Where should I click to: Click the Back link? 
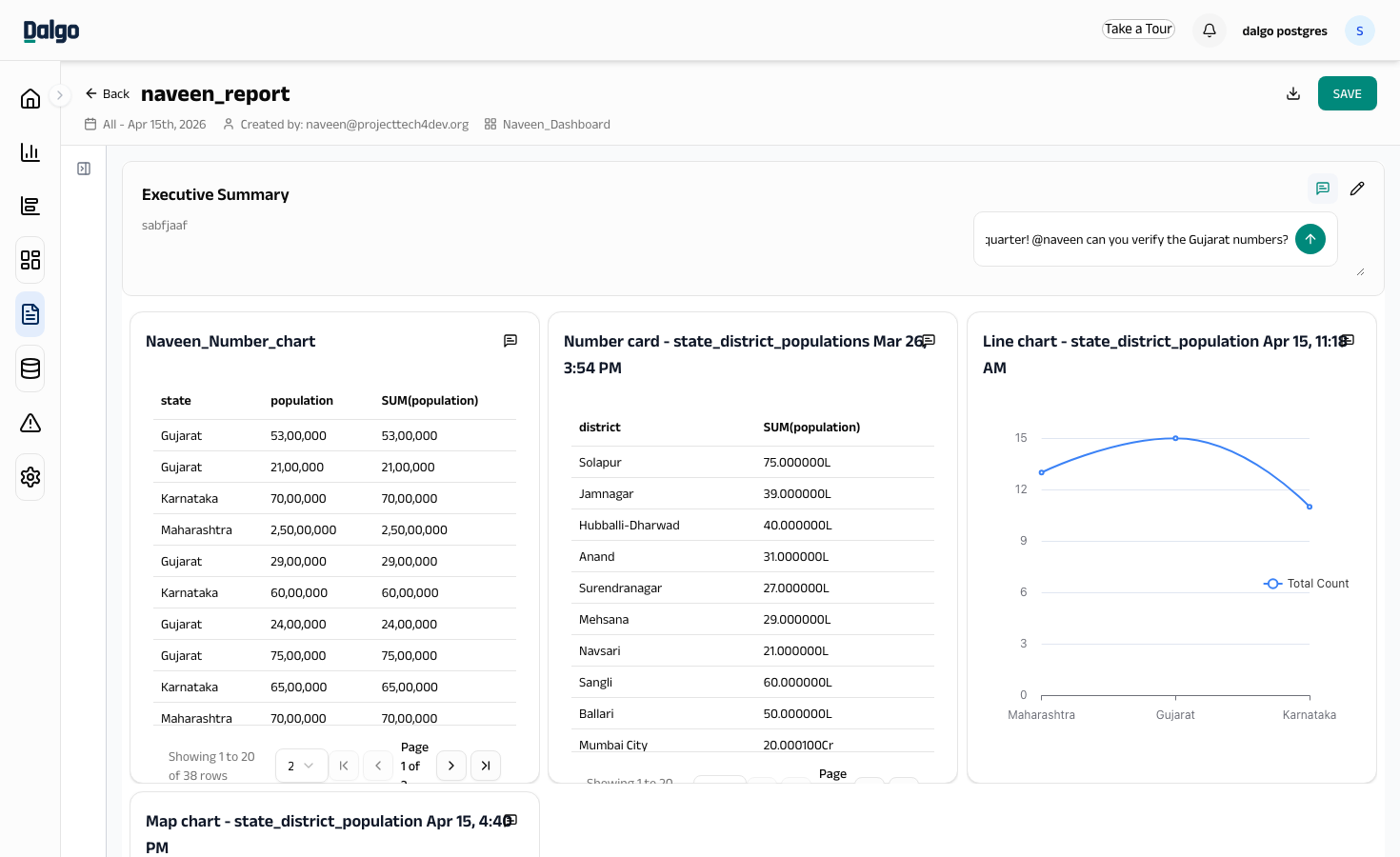click(107, 93)
